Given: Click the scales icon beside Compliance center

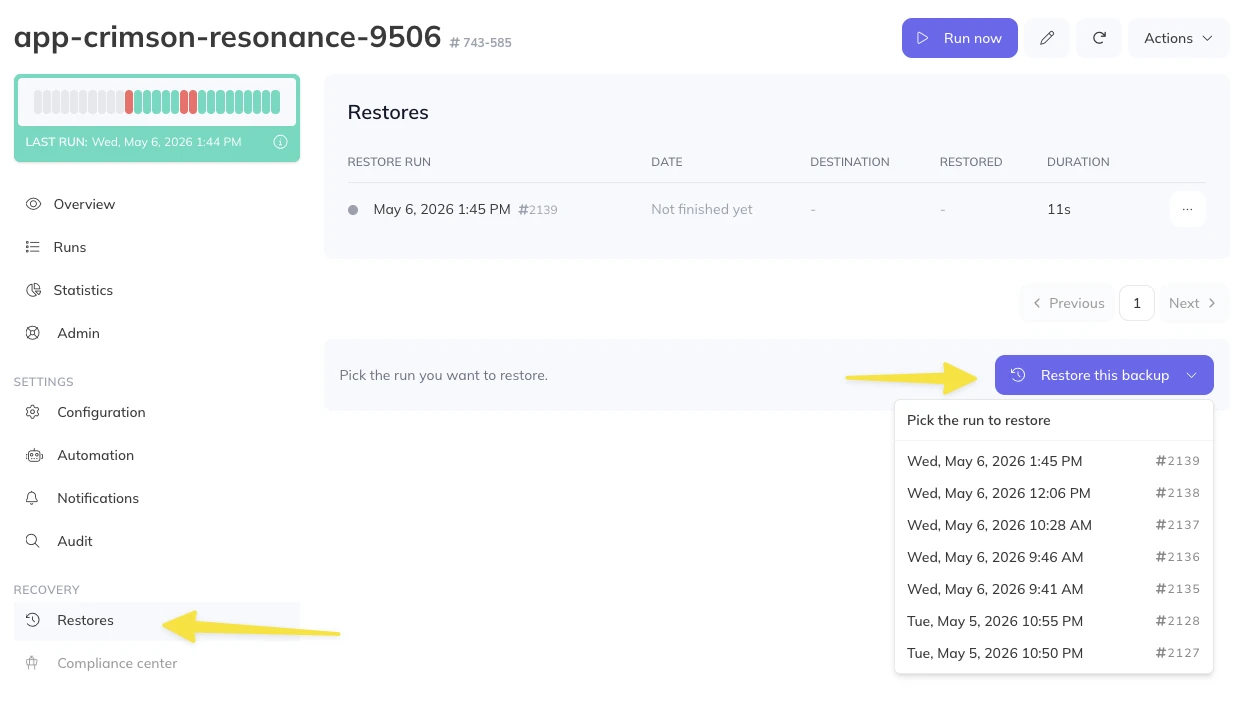Looking at the screenshot, I should (32, 663).
